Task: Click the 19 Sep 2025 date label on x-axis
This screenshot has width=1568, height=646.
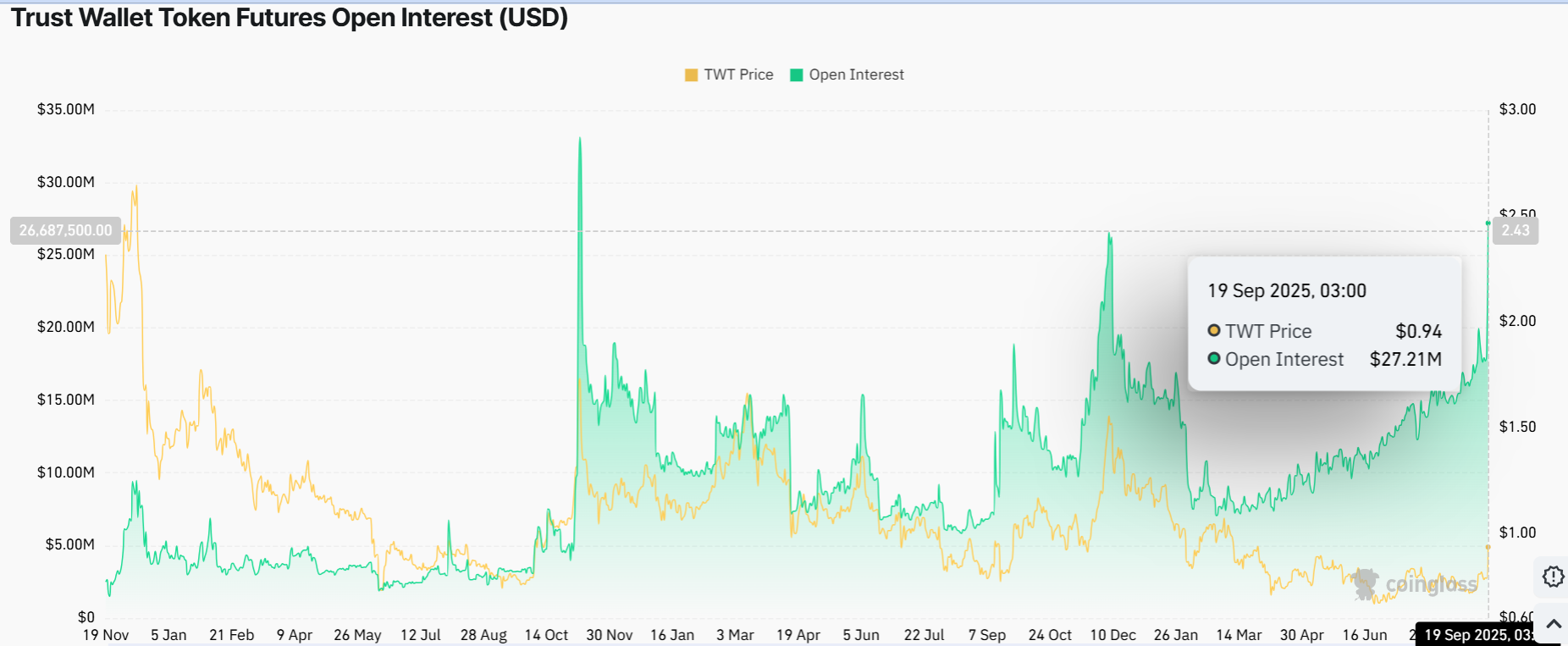Action: [x=1478, y=634]
